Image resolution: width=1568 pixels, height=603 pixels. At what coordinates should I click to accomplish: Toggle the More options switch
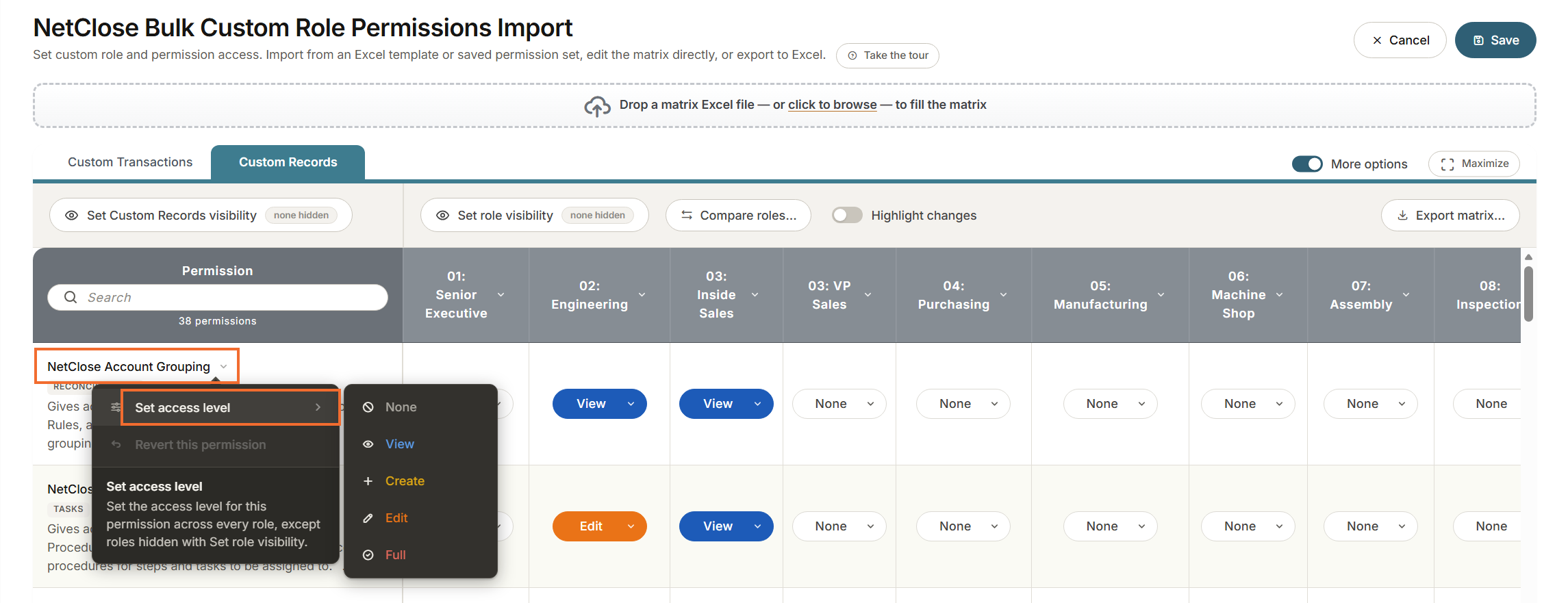pyautogui.click(x=1307, y=164)
